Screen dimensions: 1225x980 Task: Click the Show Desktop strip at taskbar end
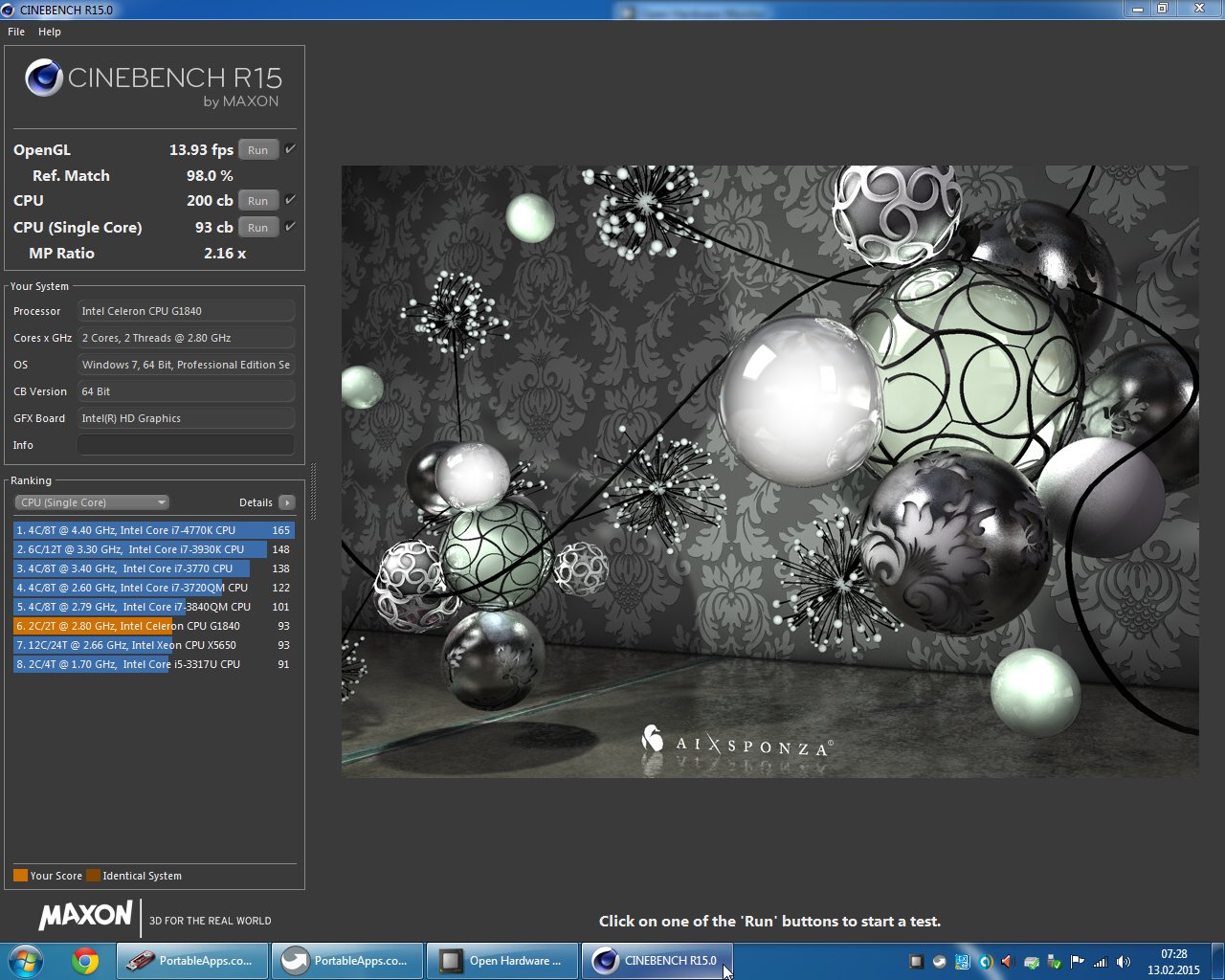[1217, 961]
